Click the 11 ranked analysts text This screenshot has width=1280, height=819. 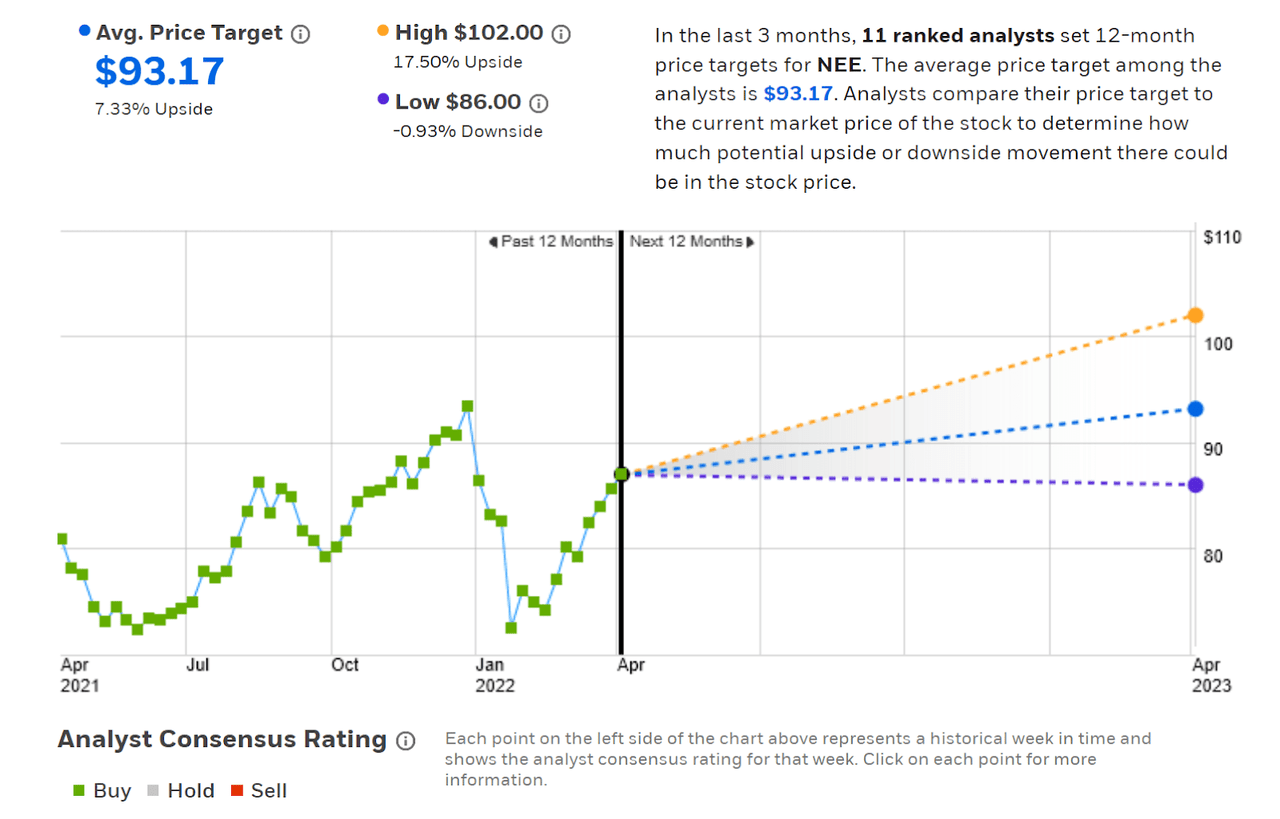tap(958, 35)
